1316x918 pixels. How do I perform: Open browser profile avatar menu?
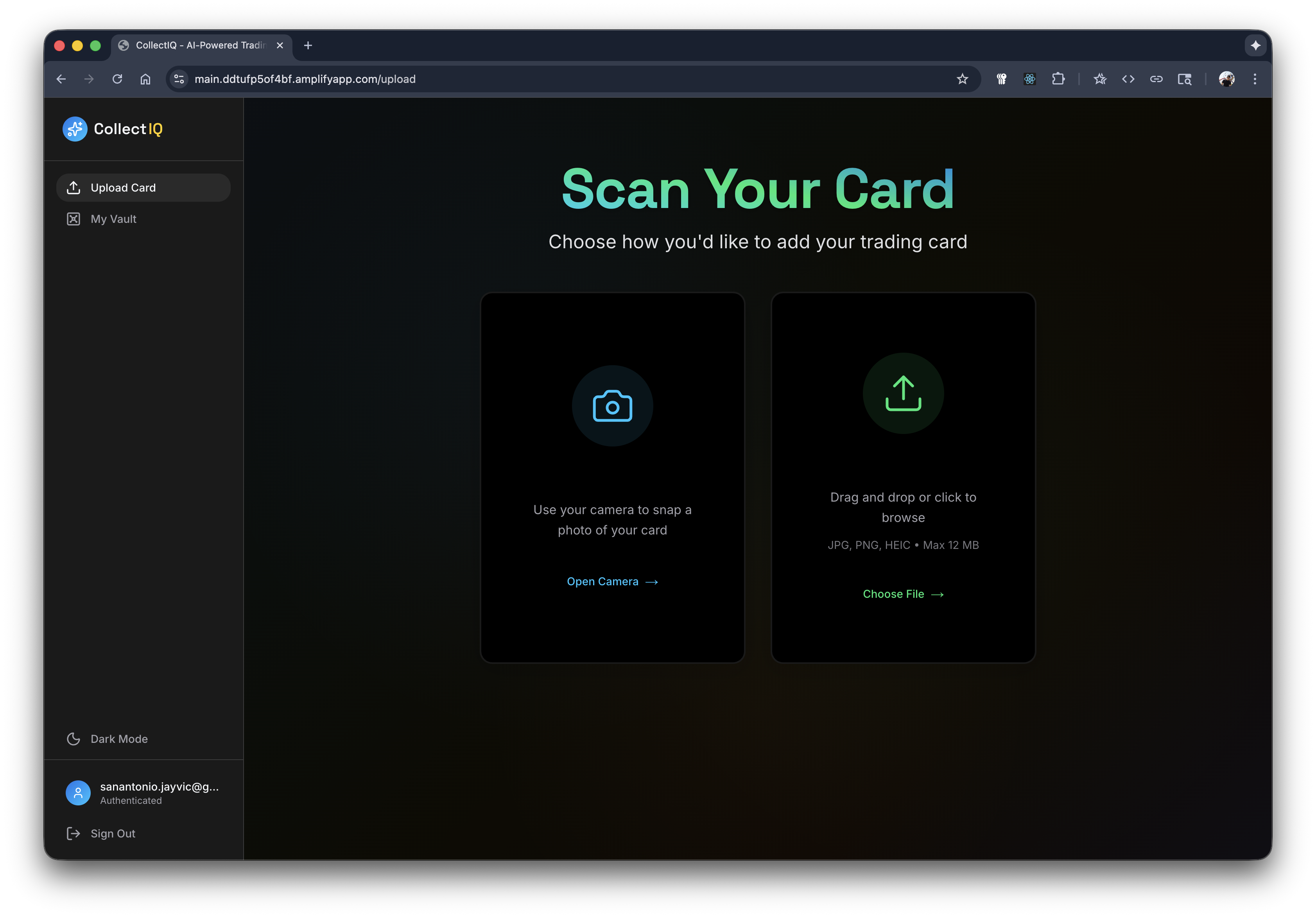[1226, 79]
